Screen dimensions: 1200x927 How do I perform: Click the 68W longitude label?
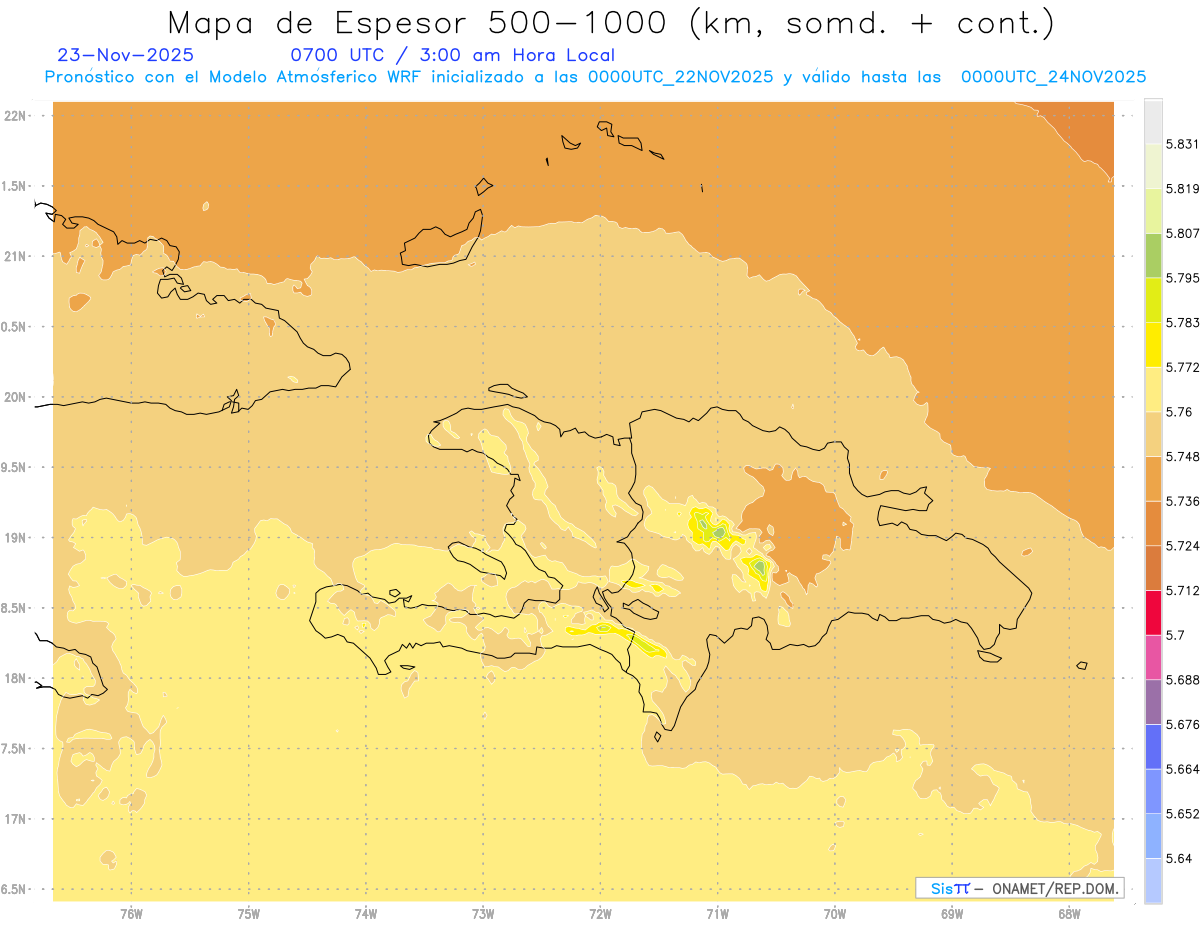(x=1069, y=914)
